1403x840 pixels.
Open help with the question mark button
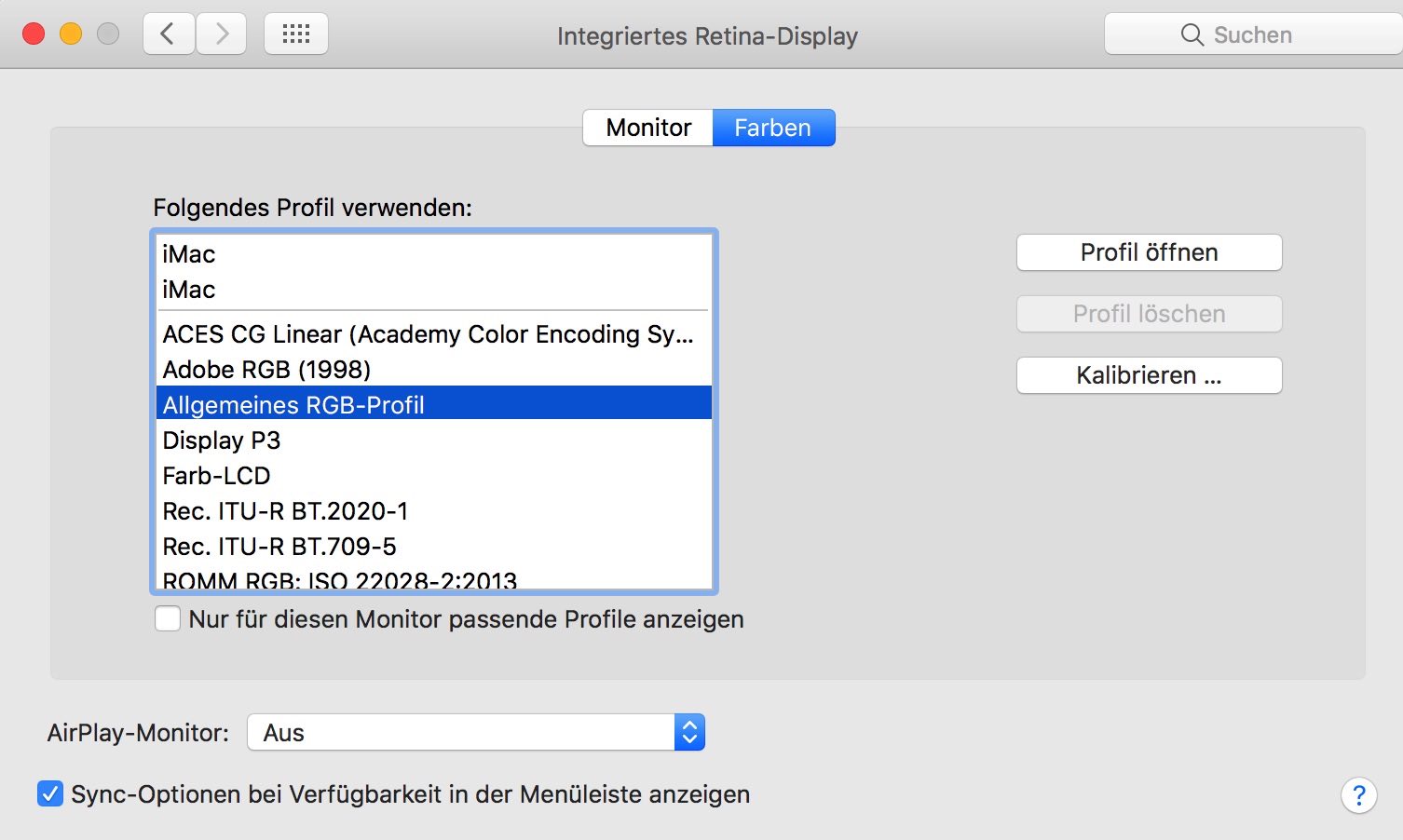click(x=1359, y=795)
